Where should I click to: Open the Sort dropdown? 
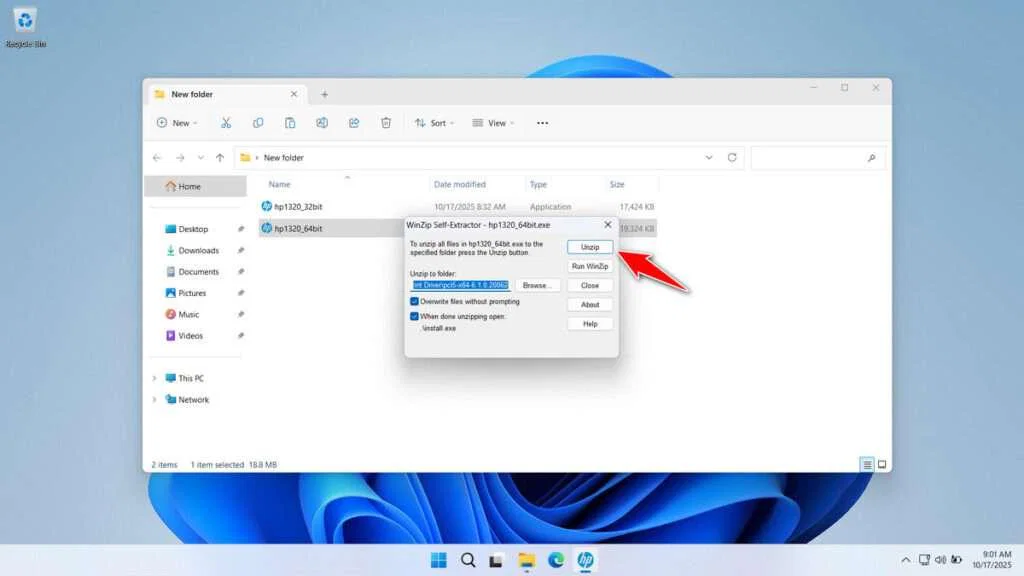click(434, 122)
